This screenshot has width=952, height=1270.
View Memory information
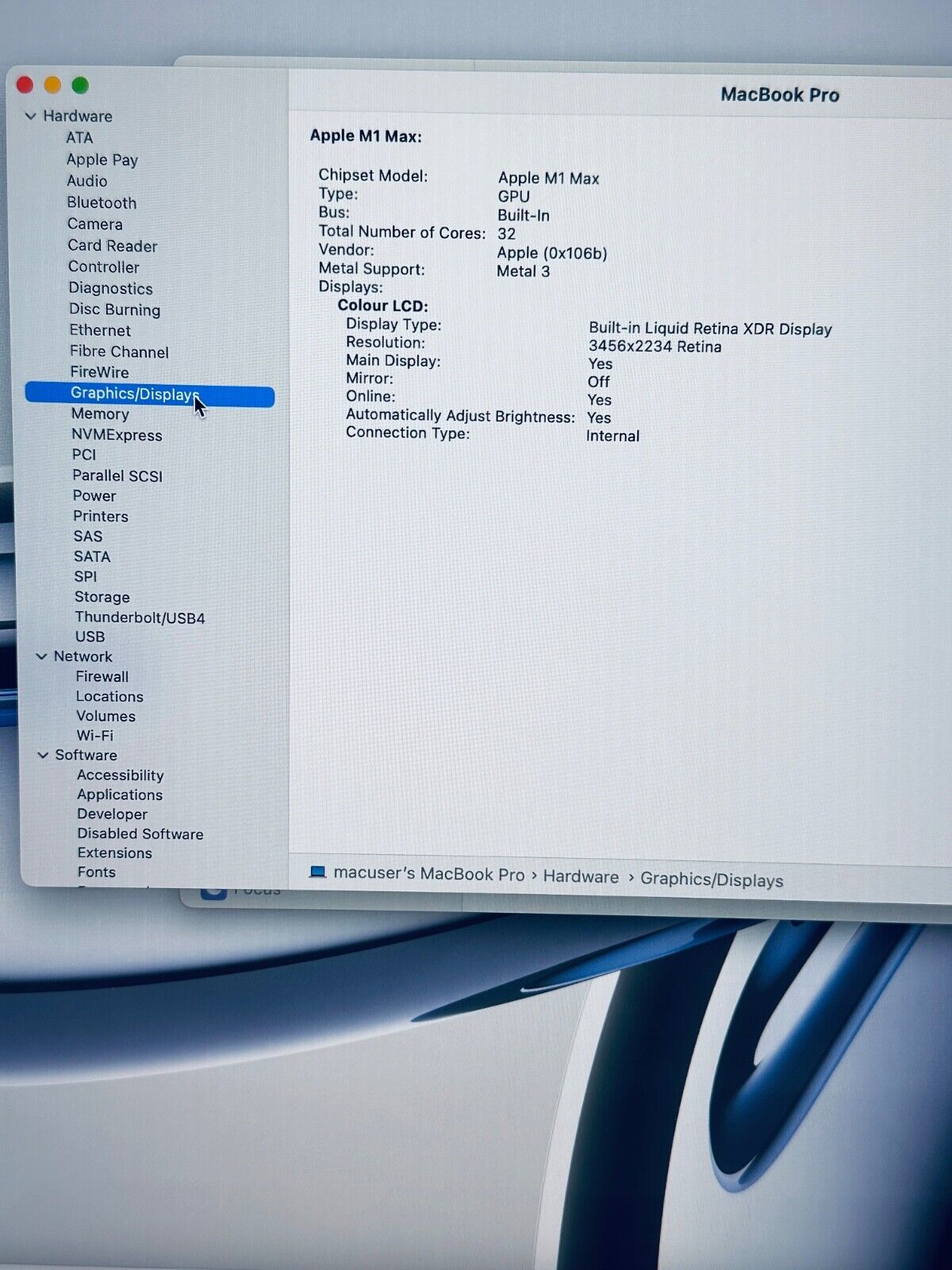pos(100,414)
